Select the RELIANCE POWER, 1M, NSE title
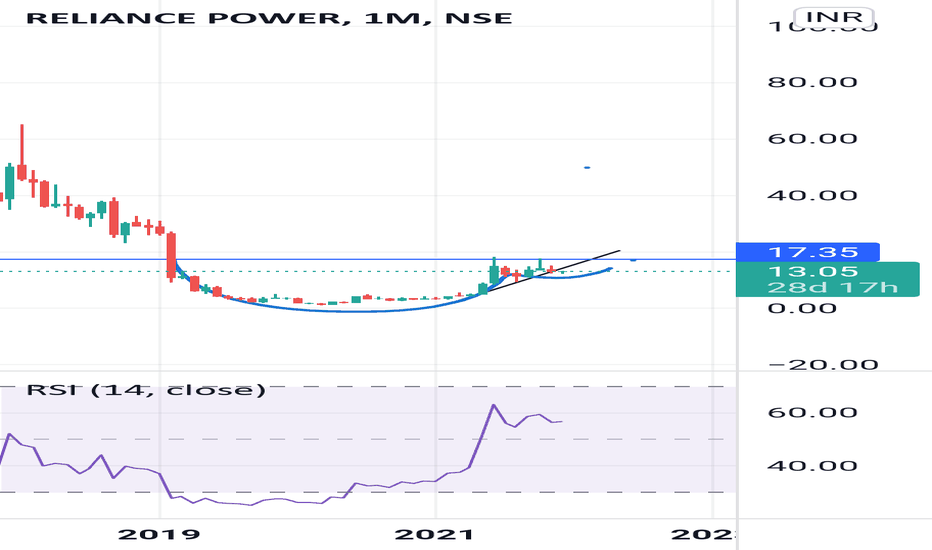 click(269, 18)
